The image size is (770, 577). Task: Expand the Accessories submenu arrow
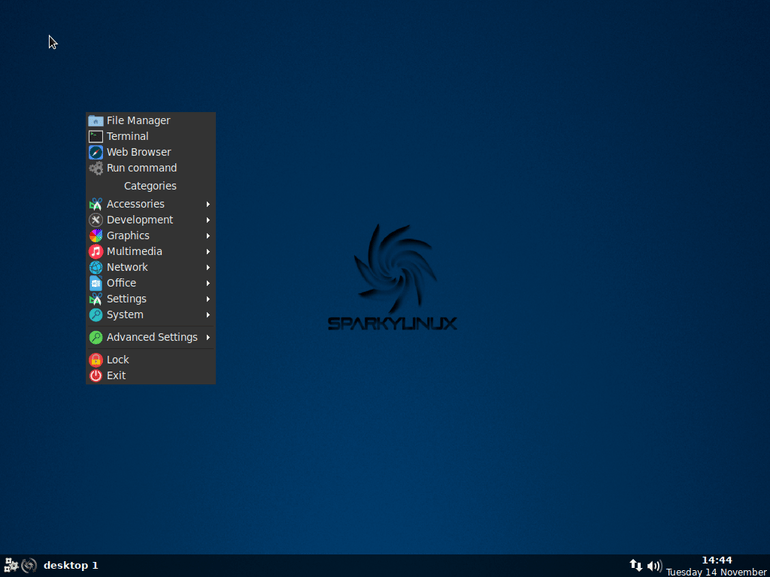208,205
